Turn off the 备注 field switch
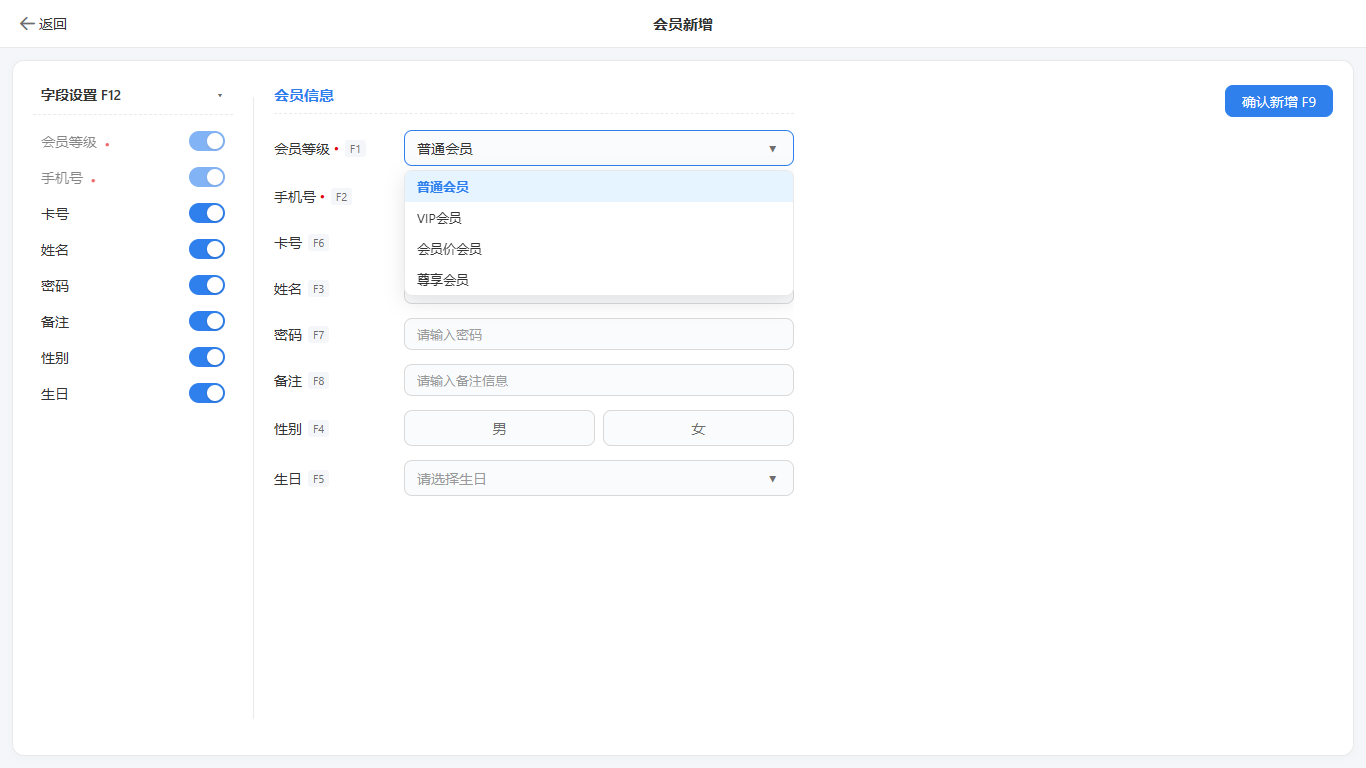The height and width of the screenshot is (768, 1366). pyautogui.click(x=207, y=321)
